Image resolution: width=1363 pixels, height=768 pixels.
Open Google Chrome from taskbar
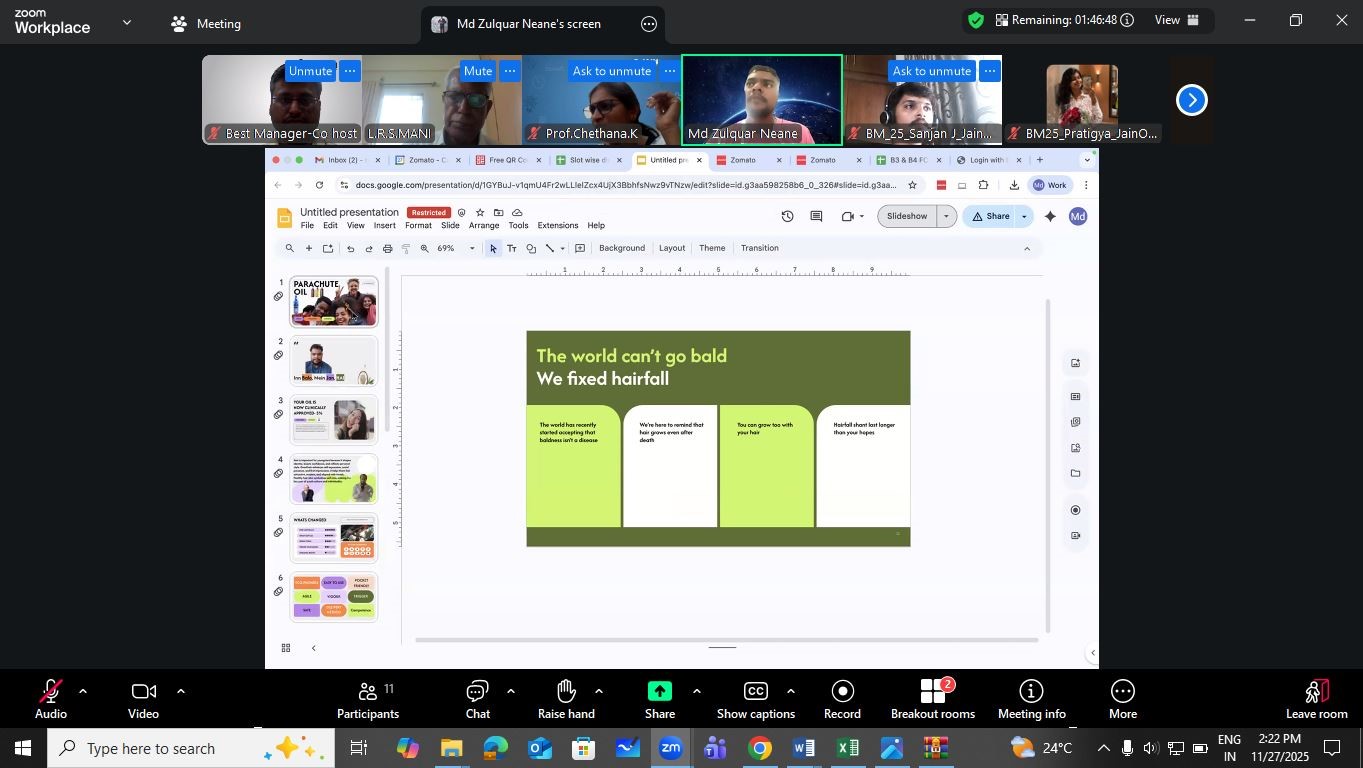pyautogui.click(x=760, y=748)
